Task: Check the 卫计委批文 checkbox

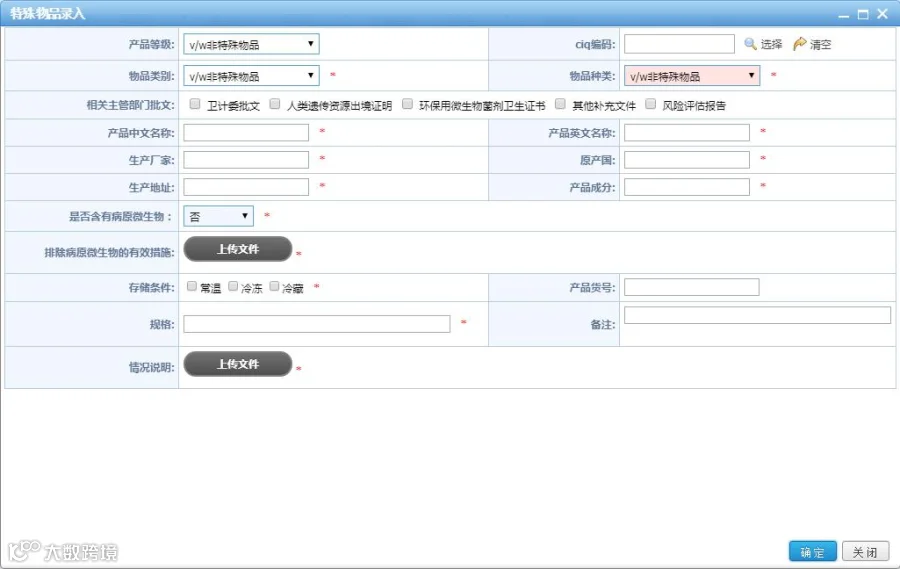Action: coord(195,104)
